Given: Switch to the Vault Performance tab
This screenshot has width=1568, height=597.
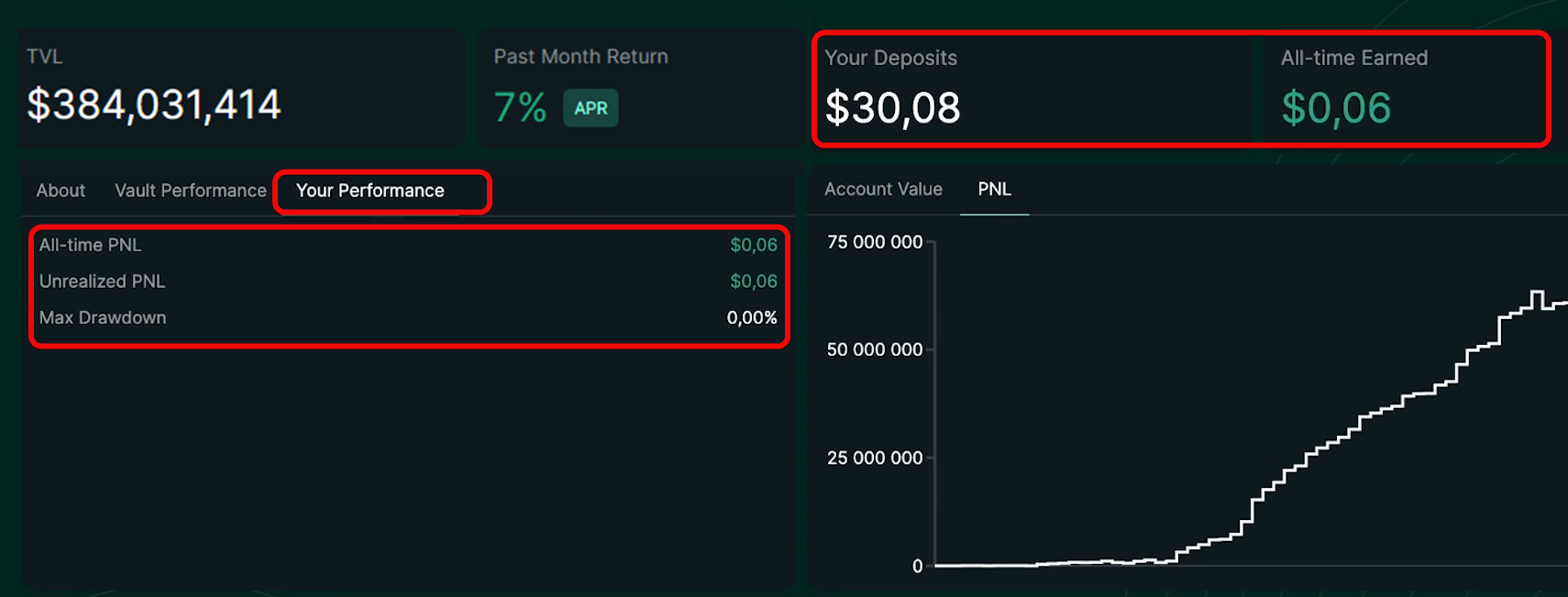Looking at the screenshot, I should (190, 191).
